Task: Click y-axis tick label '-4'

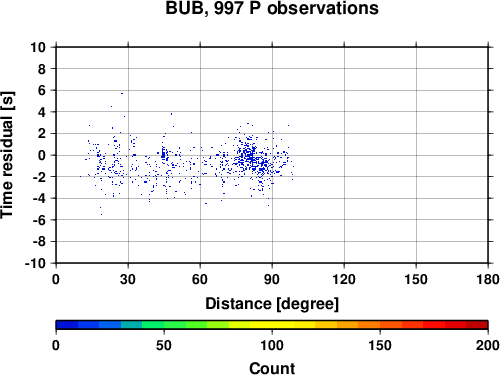Action: point(39,198)
